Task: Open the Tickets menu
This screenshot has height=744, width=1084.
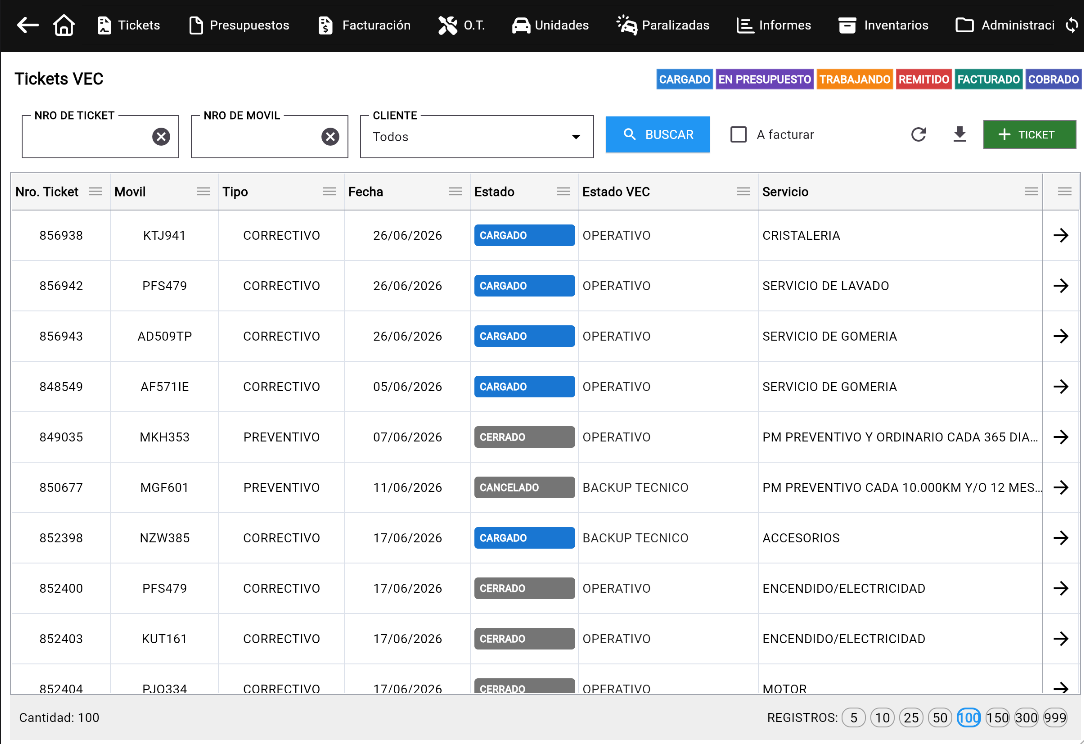Action: pos(129,26)
